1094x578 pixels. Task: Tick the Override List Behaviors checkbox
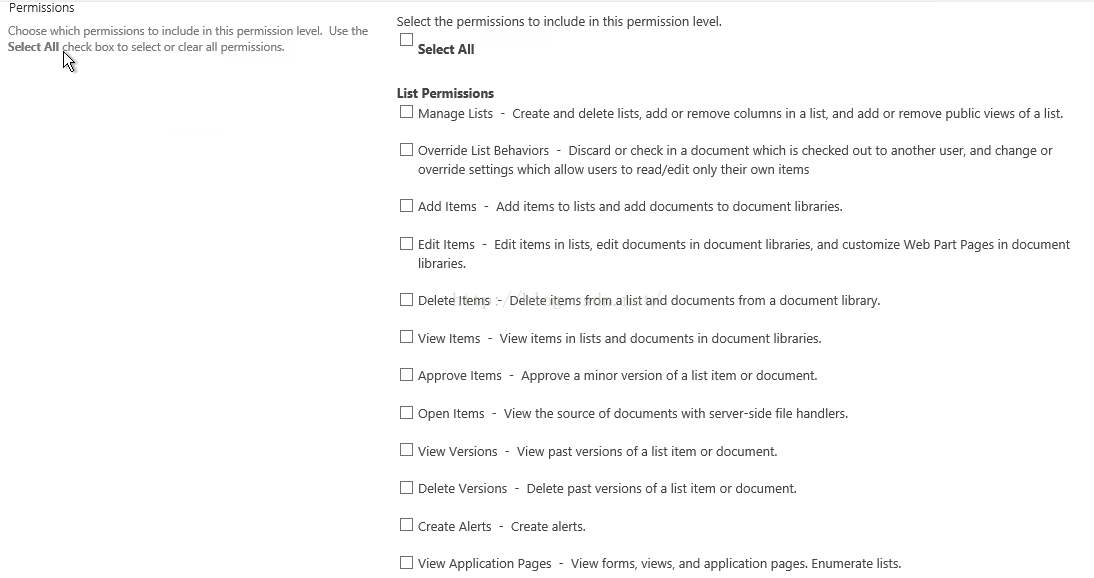tap(406, 149)
